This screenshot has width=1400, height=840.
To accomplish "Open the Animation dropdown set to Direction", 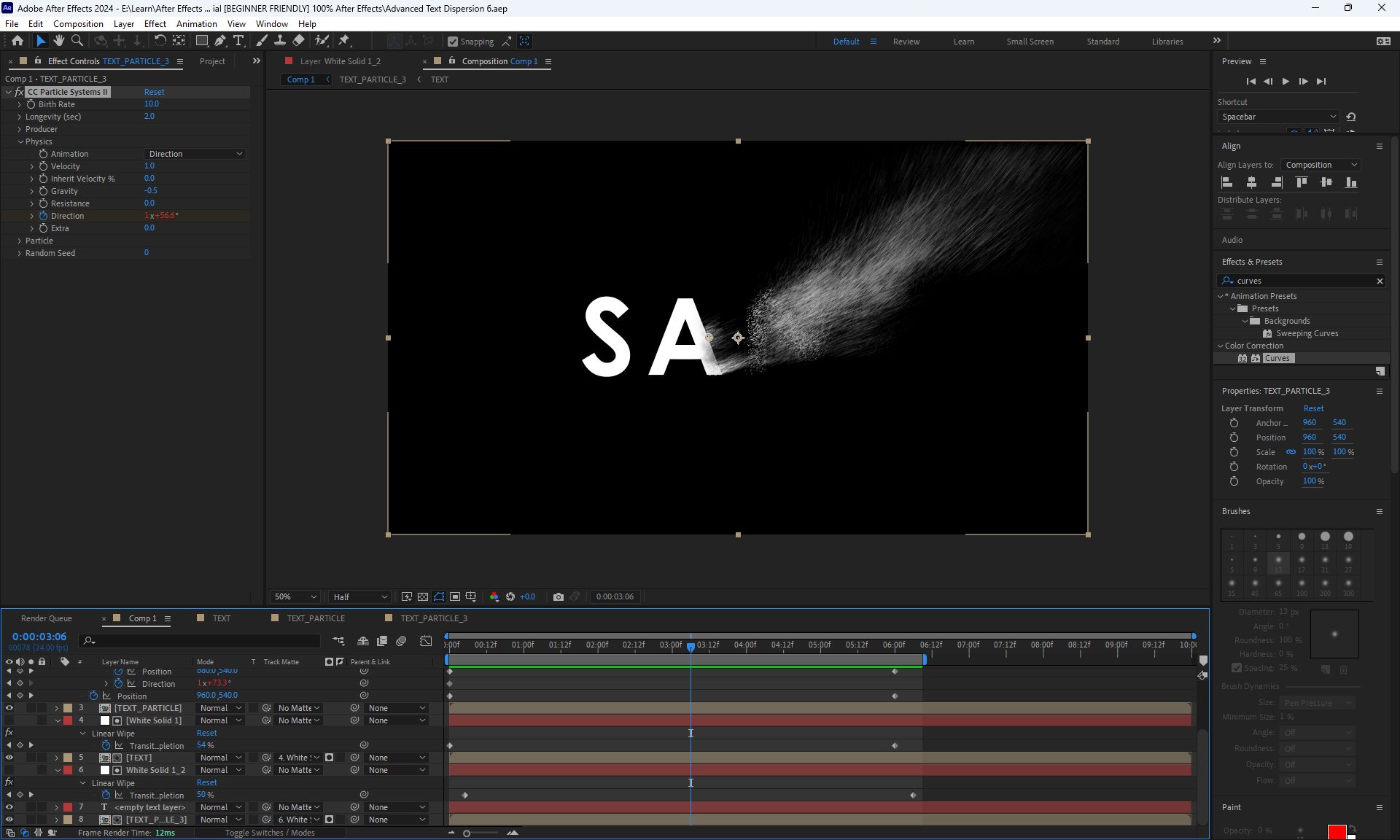I will point(195,154).
